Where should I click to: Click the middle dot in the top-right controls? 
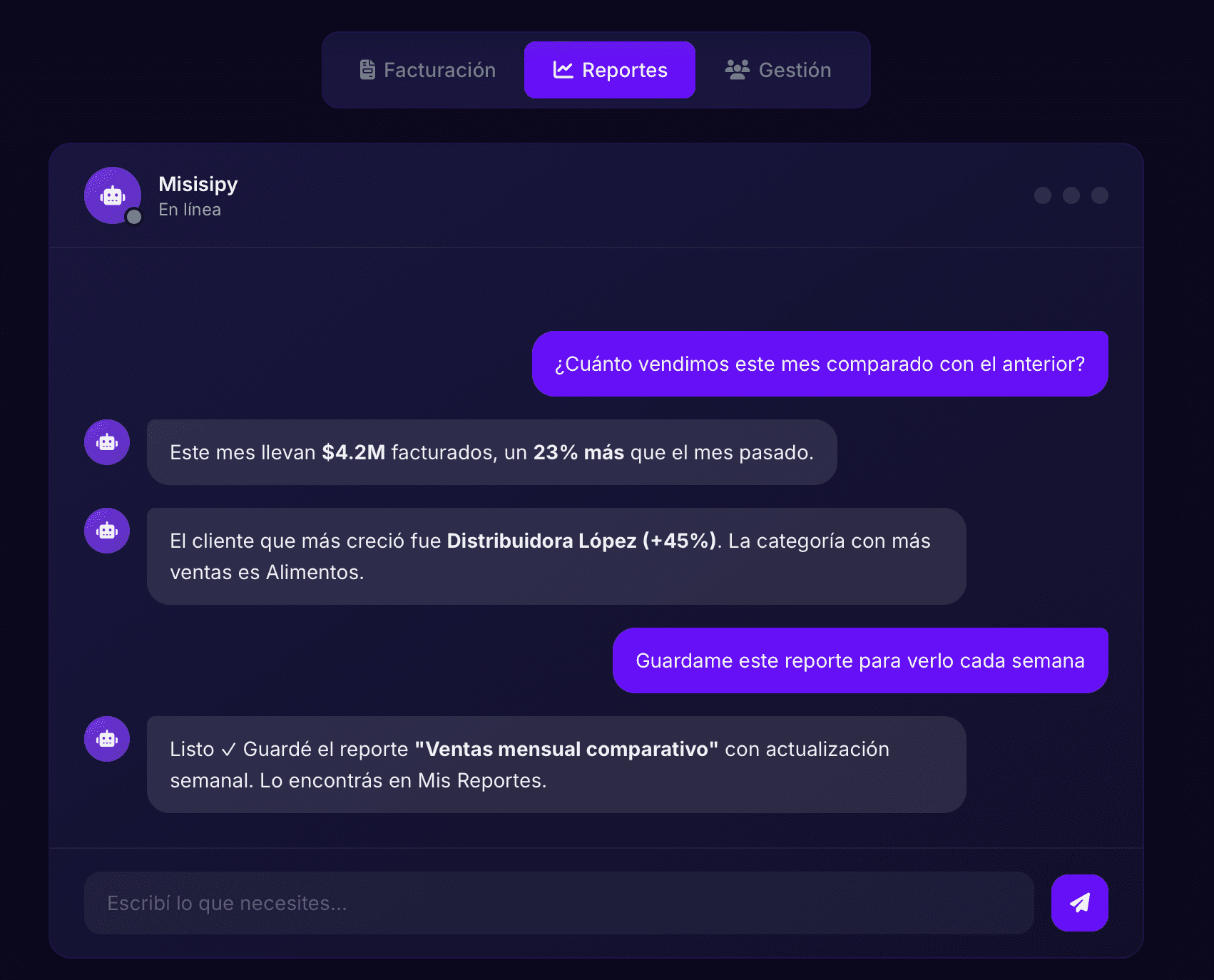[1070, 195]
